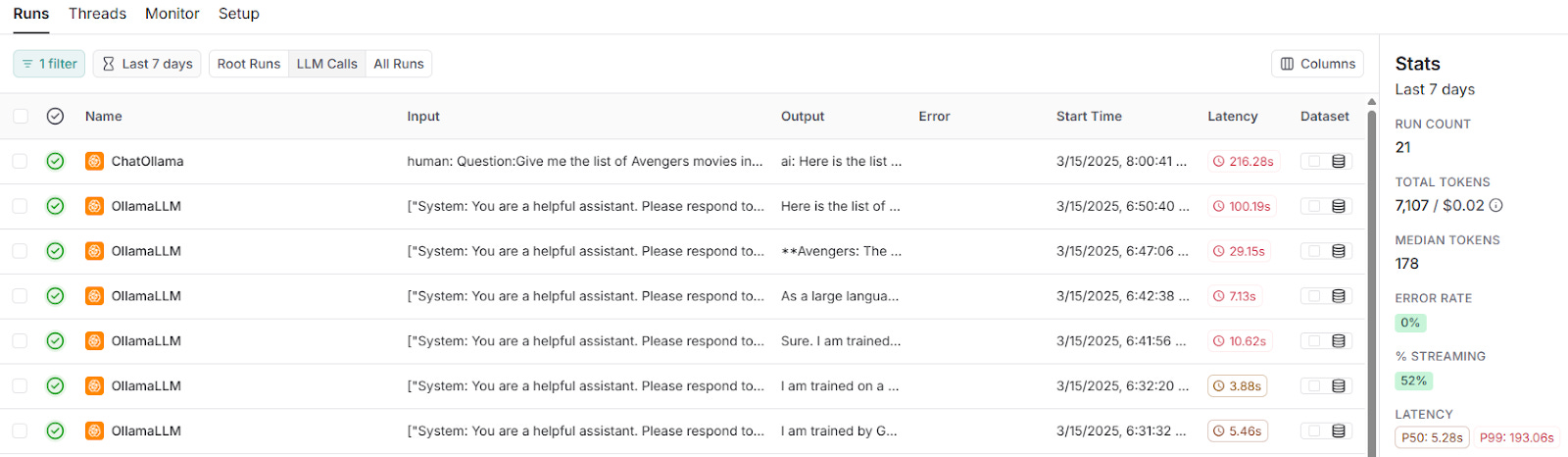
Task: Click the info icon next to total tokens cost
Action: (1496, 206)
